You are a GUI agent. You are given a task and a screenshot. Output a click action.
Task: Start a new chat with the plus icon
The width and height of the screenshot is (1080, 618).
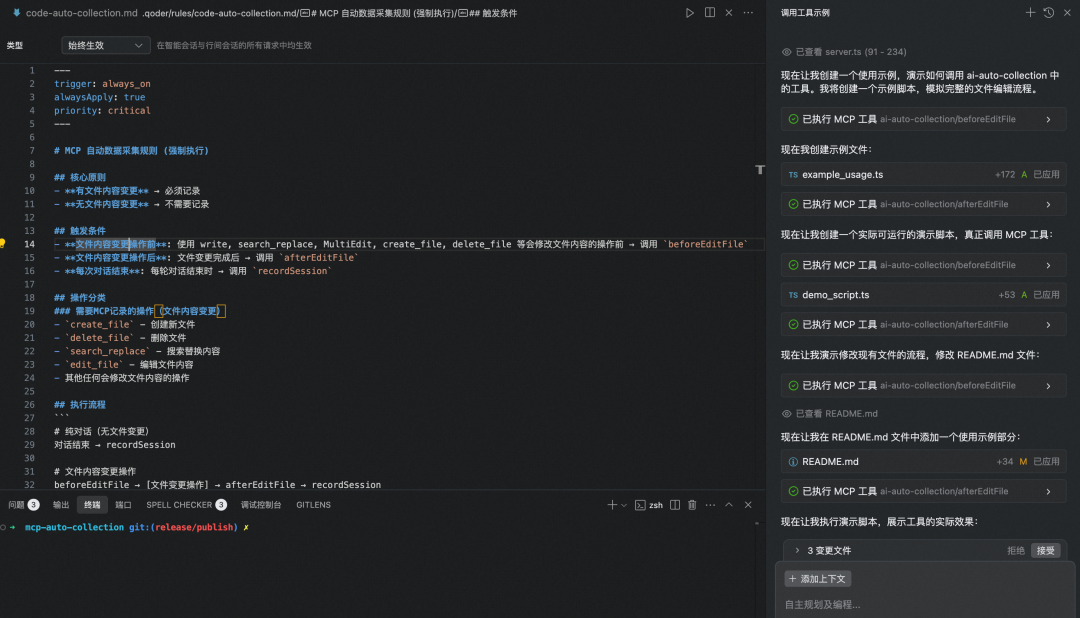[x=1031, y=13]
